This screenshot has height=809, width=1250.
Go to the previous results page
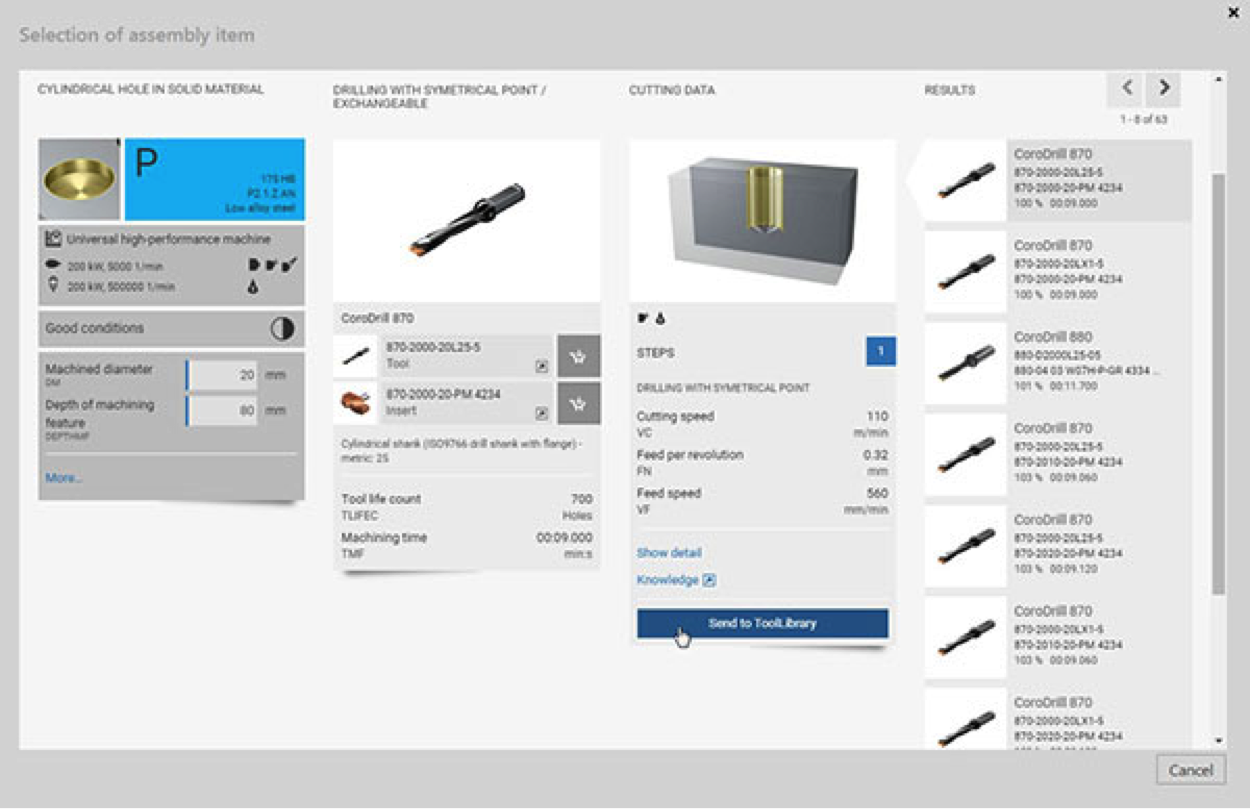[1126, 89]
